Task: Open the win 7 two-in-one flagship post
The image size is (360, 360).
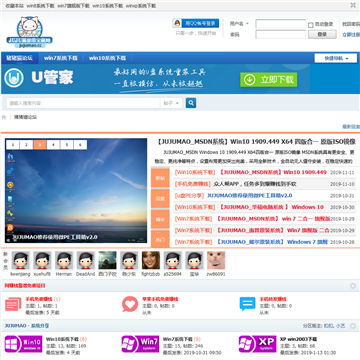Action: click(272, 219)
